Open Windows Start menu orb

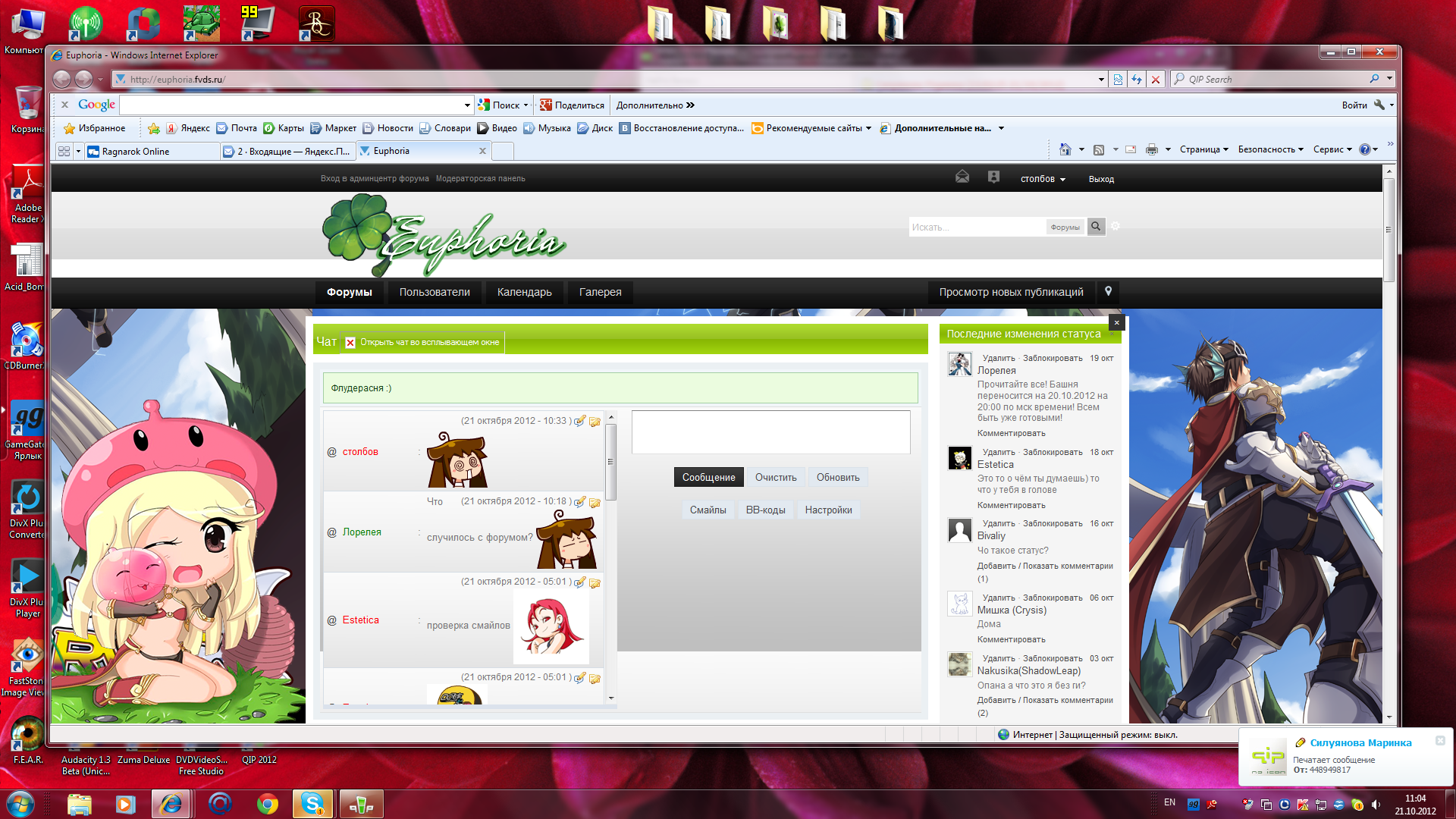pyautogui.click(x=20, y=803)
